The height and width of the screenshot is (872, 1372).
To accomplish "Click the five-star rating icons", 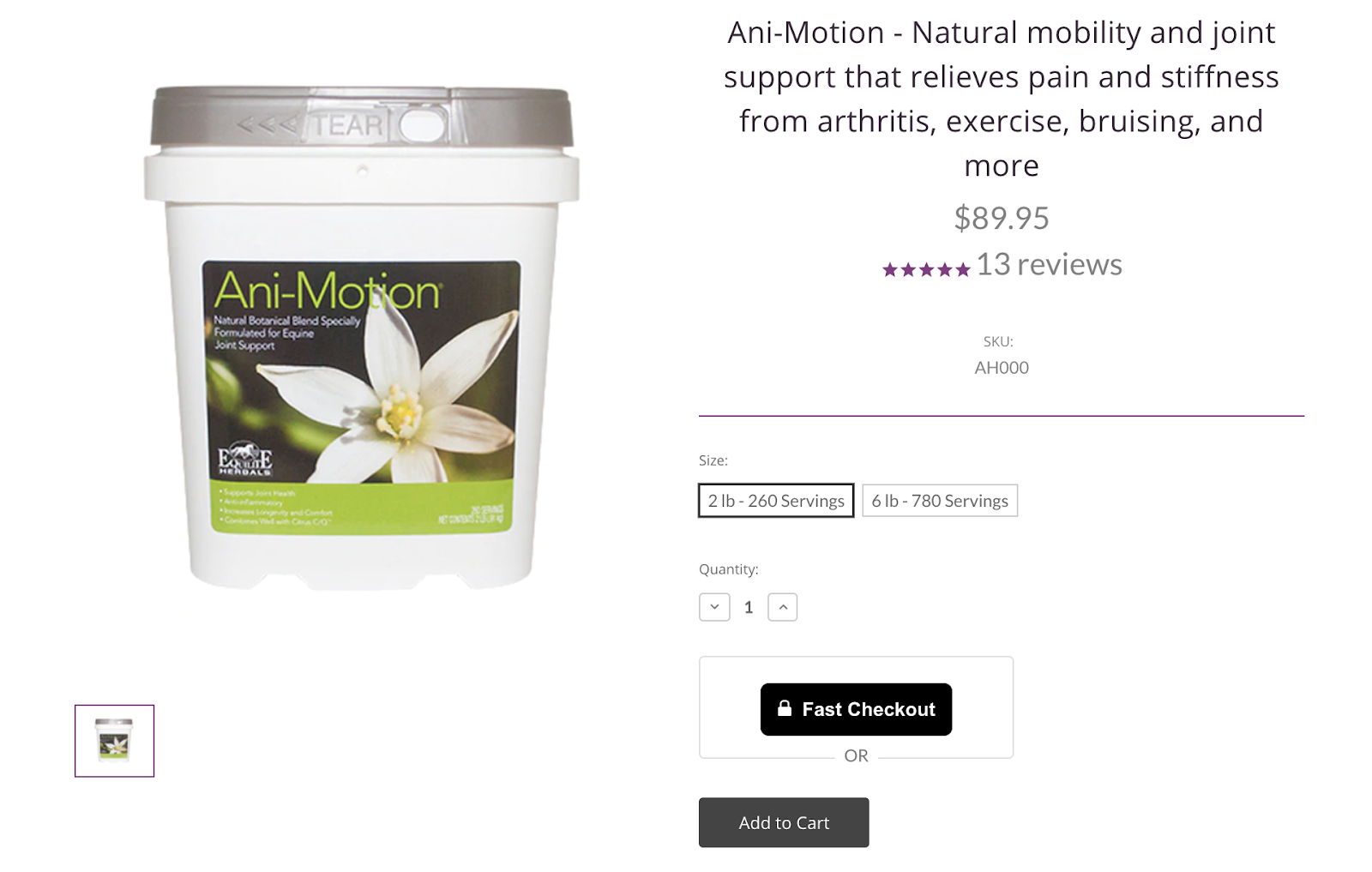I will point(926,270).
